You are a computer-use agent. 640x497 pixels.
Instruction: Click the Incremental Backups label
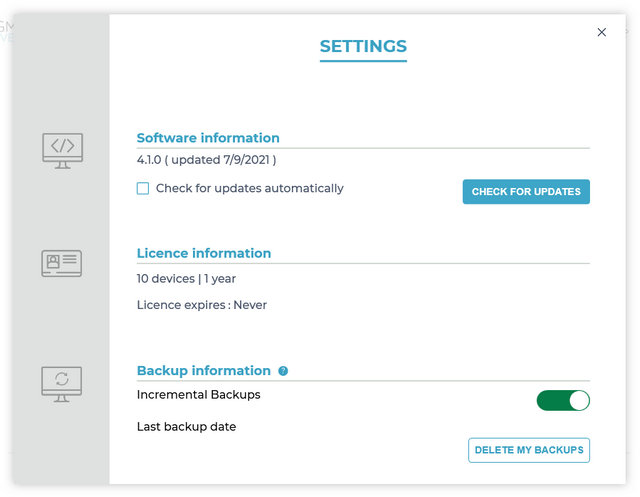[198, 394]
